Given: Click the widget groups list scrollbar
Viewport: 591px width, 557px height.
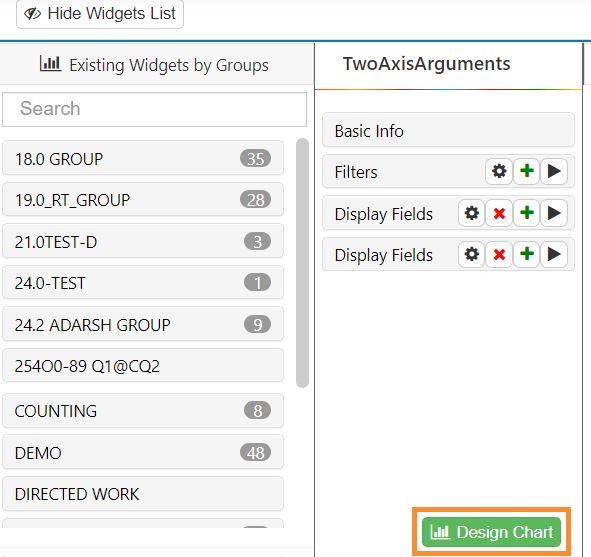Looking at the screenshot, I should [x=302, y=263].
